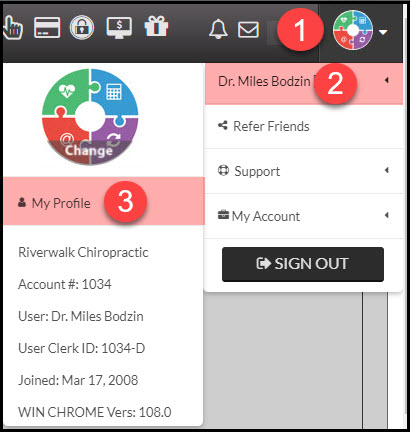Click the padlock security icon
This screenshot has height=432, width=410.
click(x=82, y=27)
